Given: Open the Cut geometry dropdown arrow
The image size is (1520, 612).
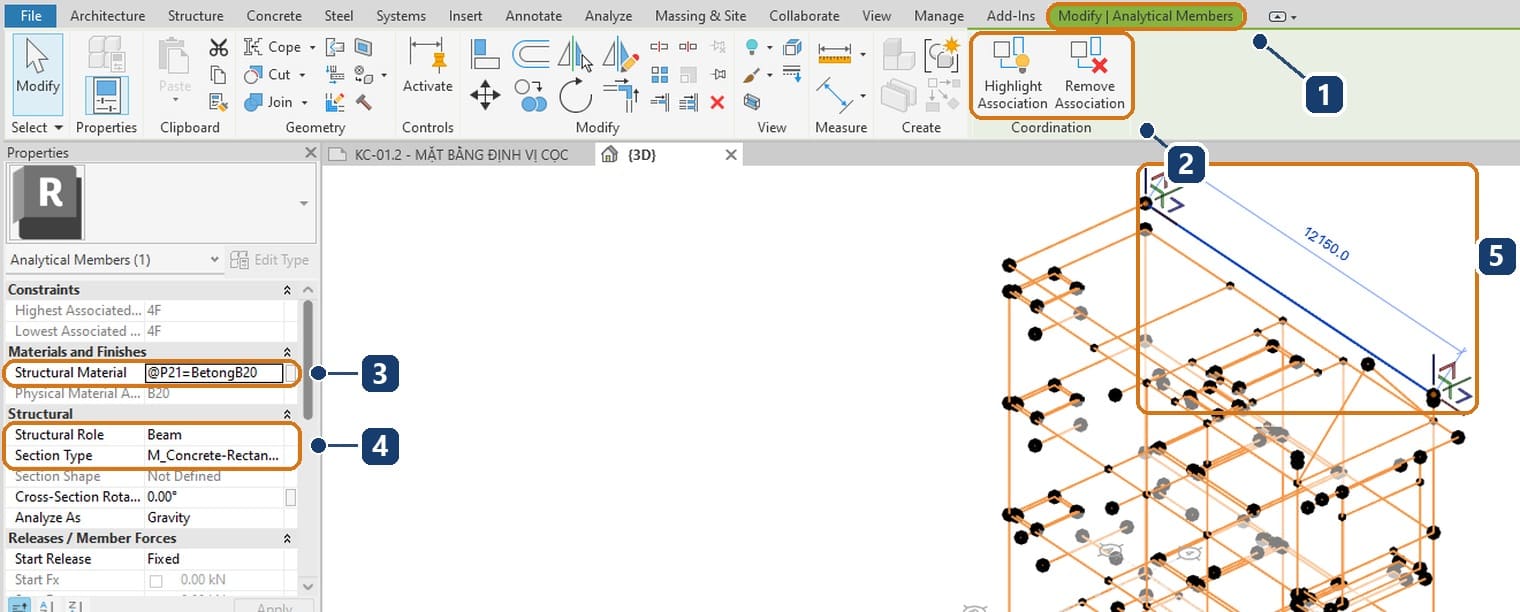Looking at the screenshot, I should pyautogui.click(x=302, y=75).
